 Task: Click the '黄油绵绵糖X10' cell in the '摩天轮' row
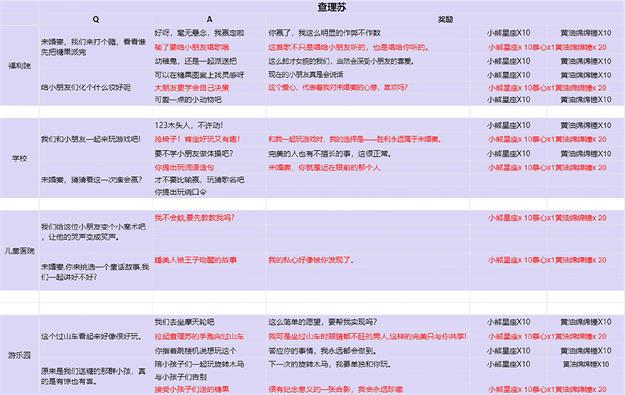586,322
